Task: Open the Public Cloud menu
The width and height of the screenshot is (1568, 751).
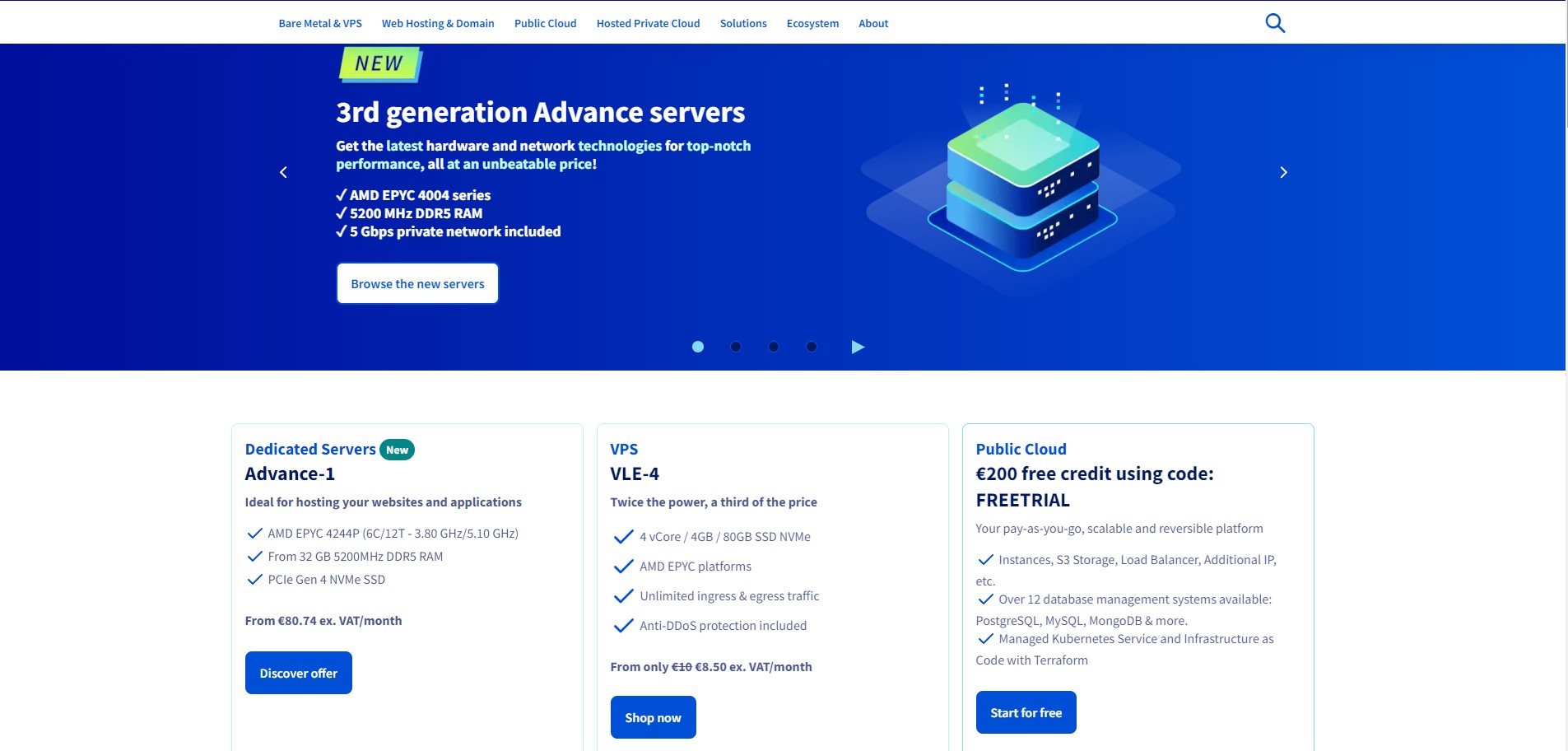Action: click(x=545, y=23)
